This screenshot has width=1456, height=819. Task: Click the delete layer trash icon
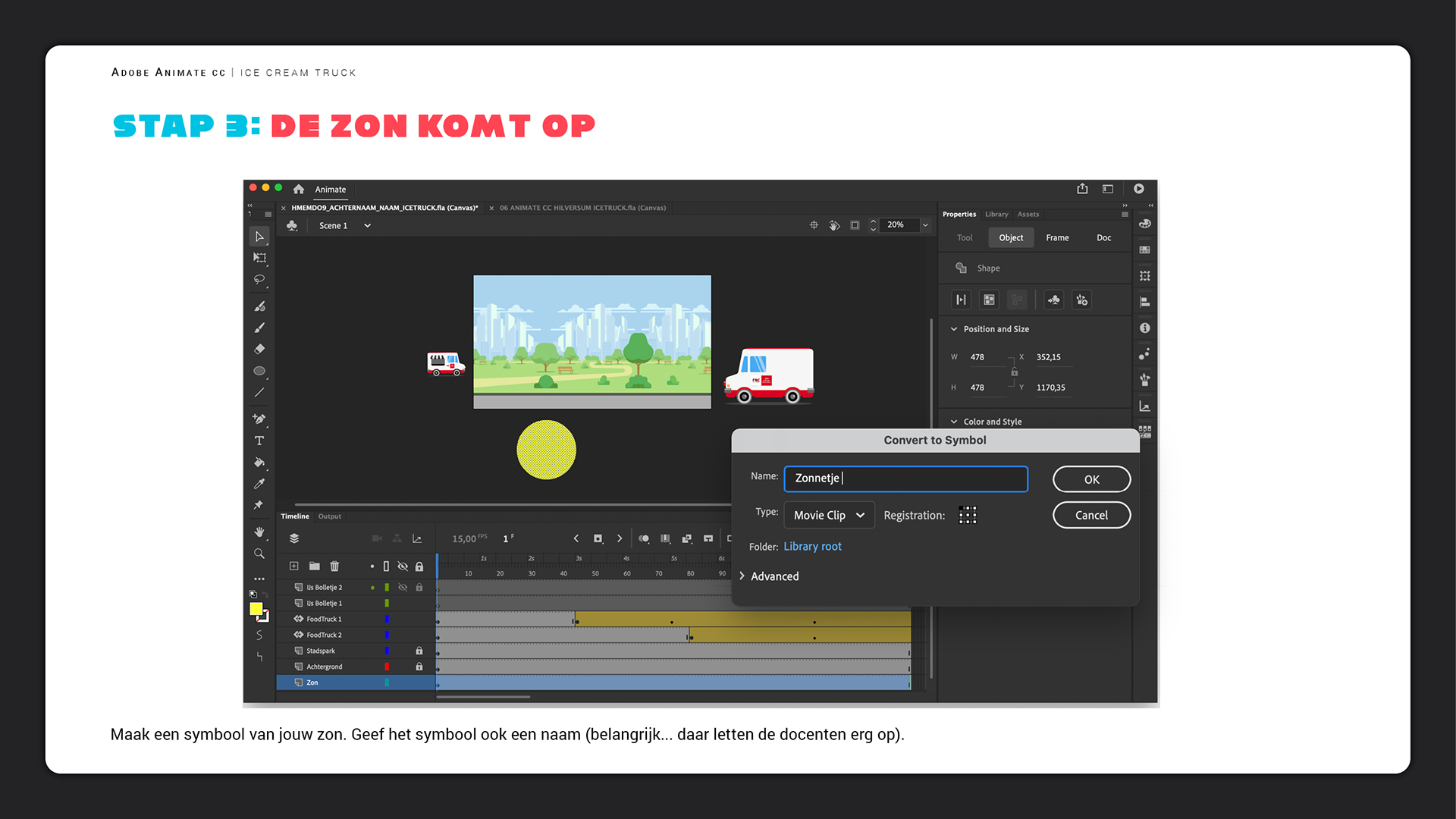click(x=334, y=566)
